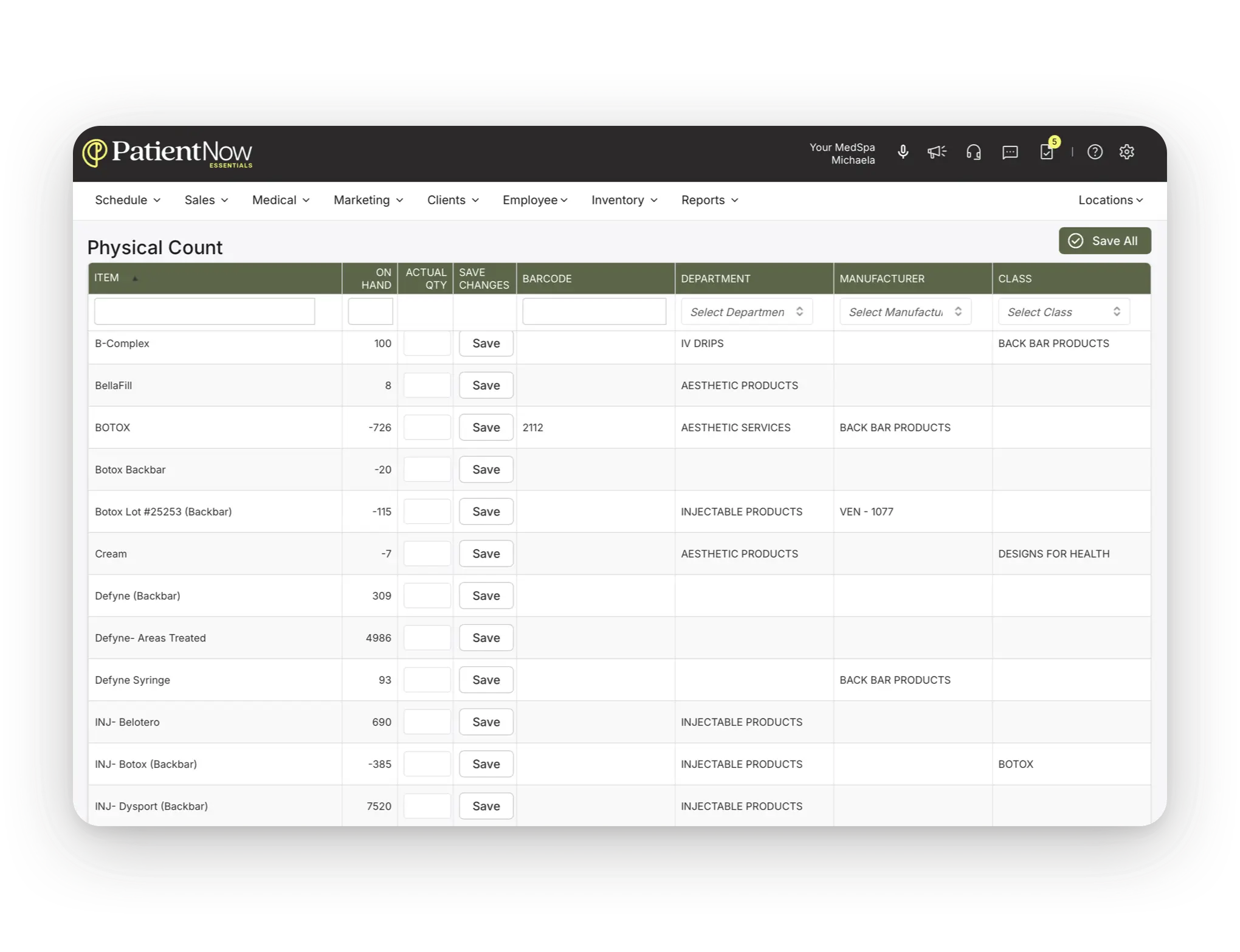Viewport: 1240px width, 952px height.
Task: Expand the Reports menu
Action: pos(709,200)
